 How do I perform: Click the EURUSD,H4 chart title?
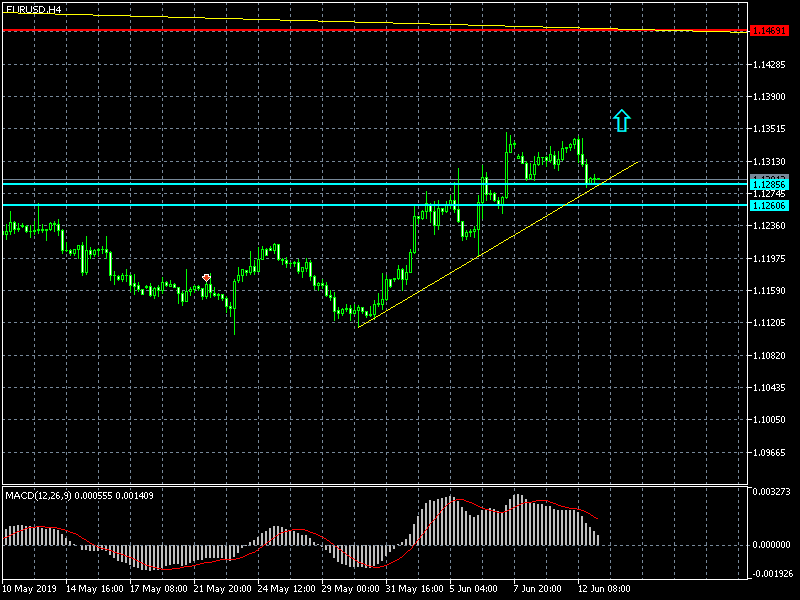pos(33,9)
